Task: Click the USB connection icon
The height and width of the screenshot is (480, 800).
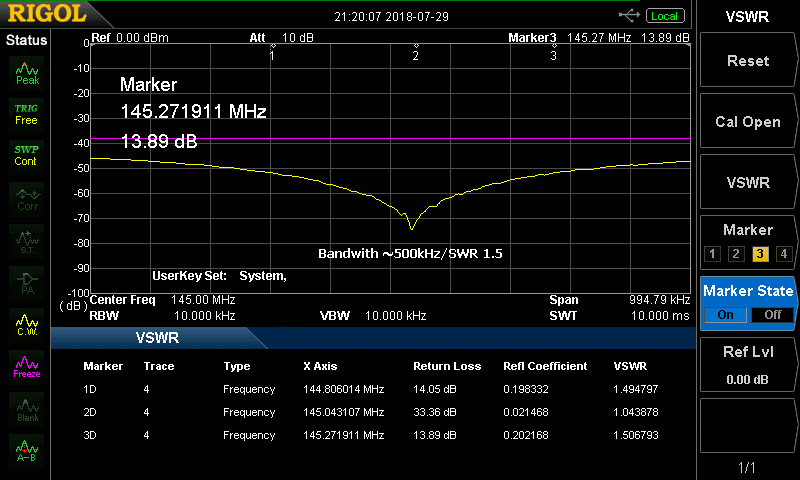Action: [x=630, y=16]
